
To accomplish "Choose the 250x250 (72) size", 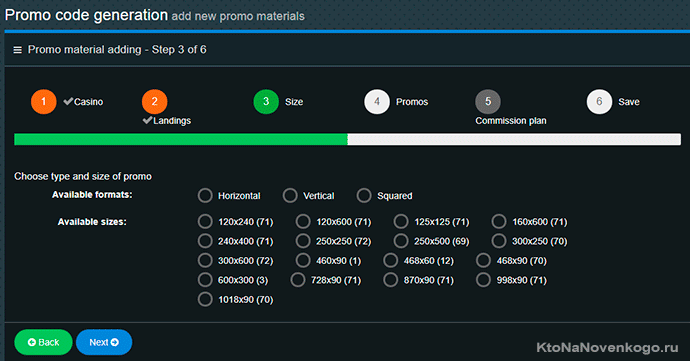I will pos(303,241).
